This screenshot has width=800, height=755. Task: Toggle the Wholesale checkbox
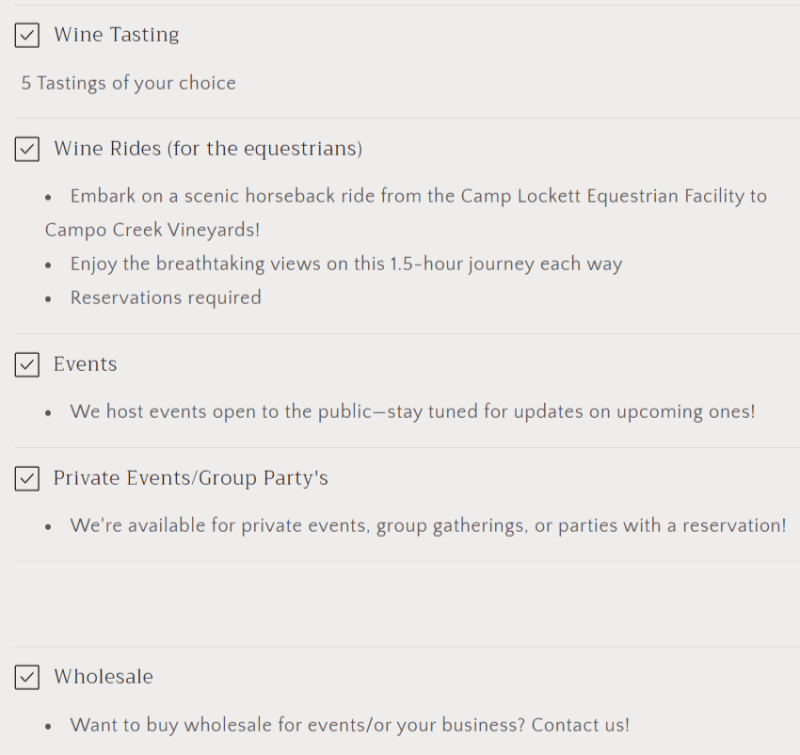(27, 677)
